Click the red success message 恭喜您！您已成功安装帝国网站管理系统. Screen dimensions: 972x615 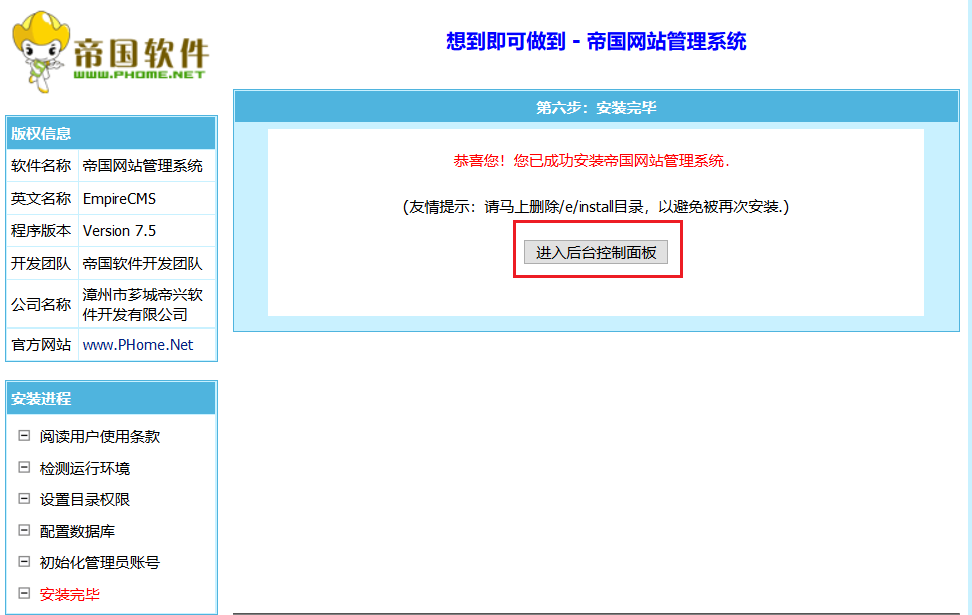592,161
